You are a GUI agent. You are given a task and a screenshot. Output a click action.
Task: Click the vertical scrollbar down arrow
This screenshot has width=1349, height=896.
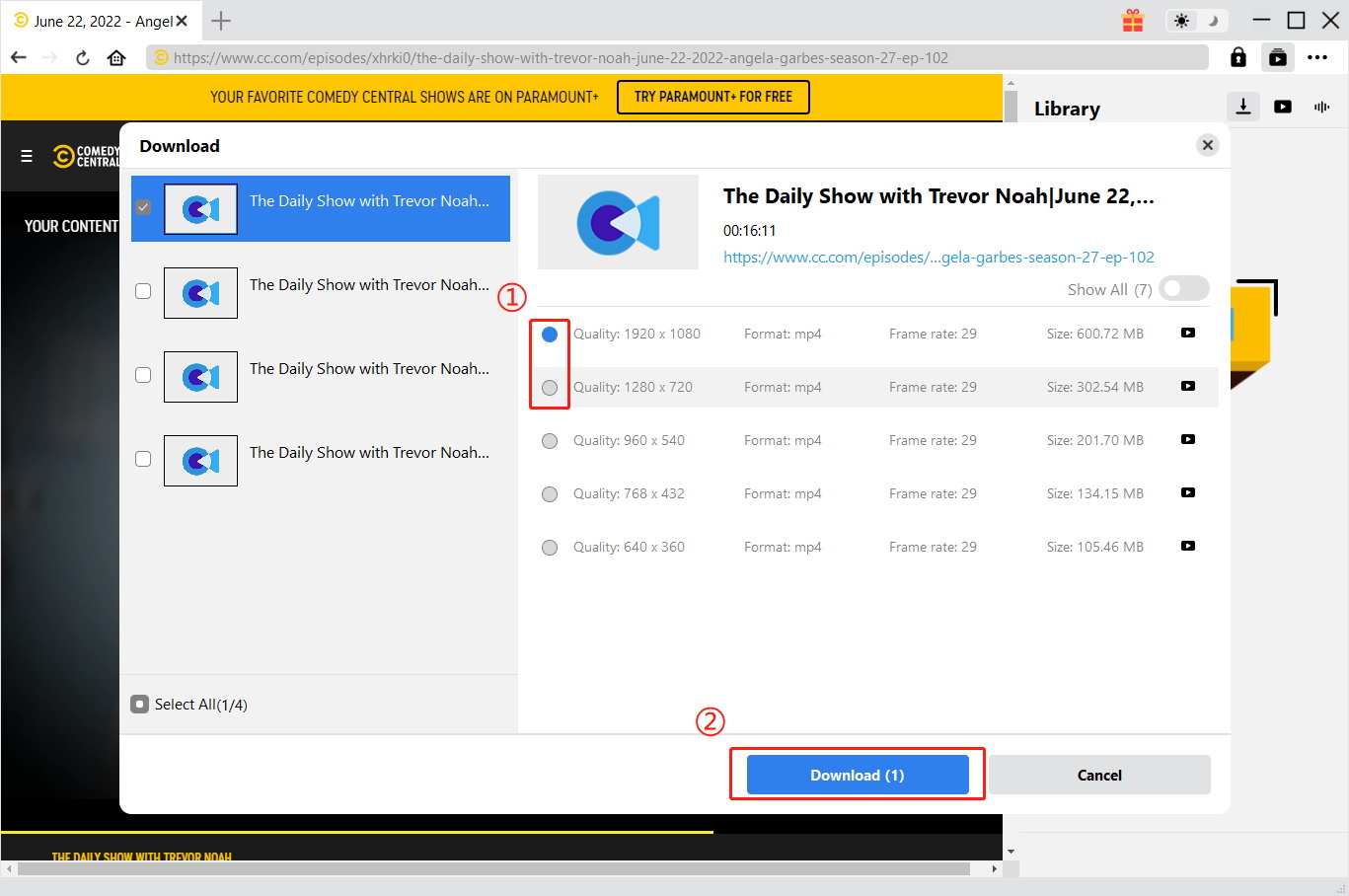1011,852
